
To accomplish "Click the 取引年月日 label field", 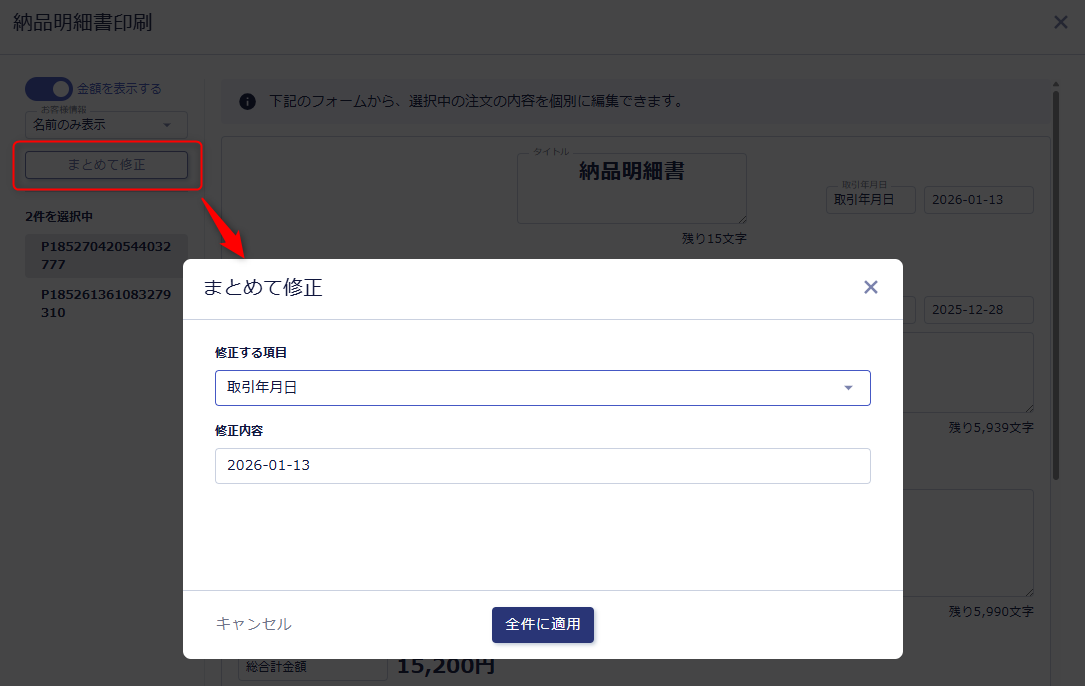I will click(870, 200).
